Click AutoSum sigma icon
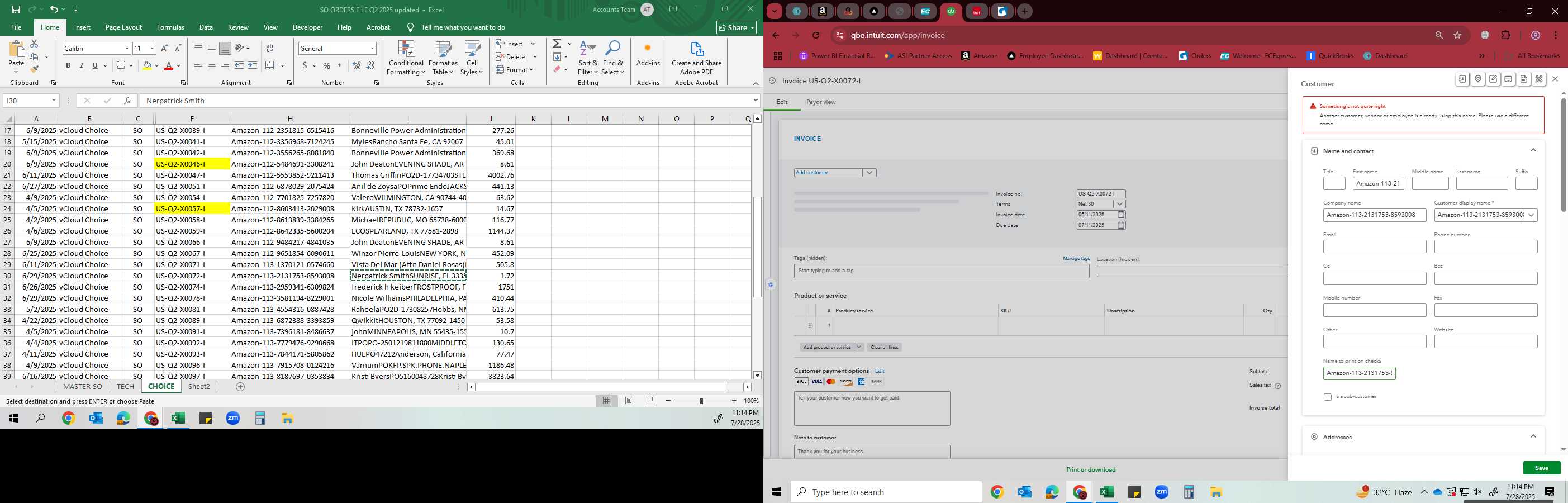The width and height of the screenshot is (1568, 503). pyautogui.click(x=557, y=44)
